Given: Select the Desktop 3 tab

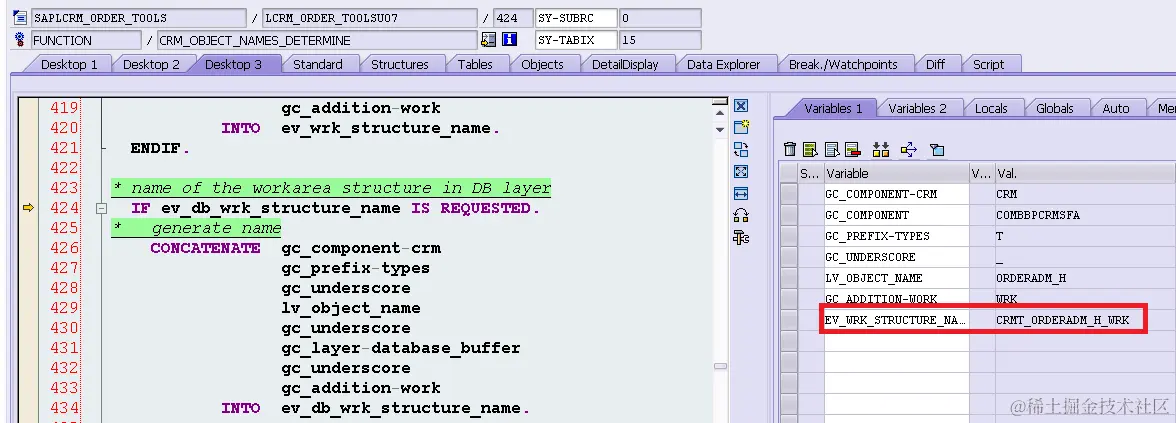Looking at the screenshot, I should [233, 64].
